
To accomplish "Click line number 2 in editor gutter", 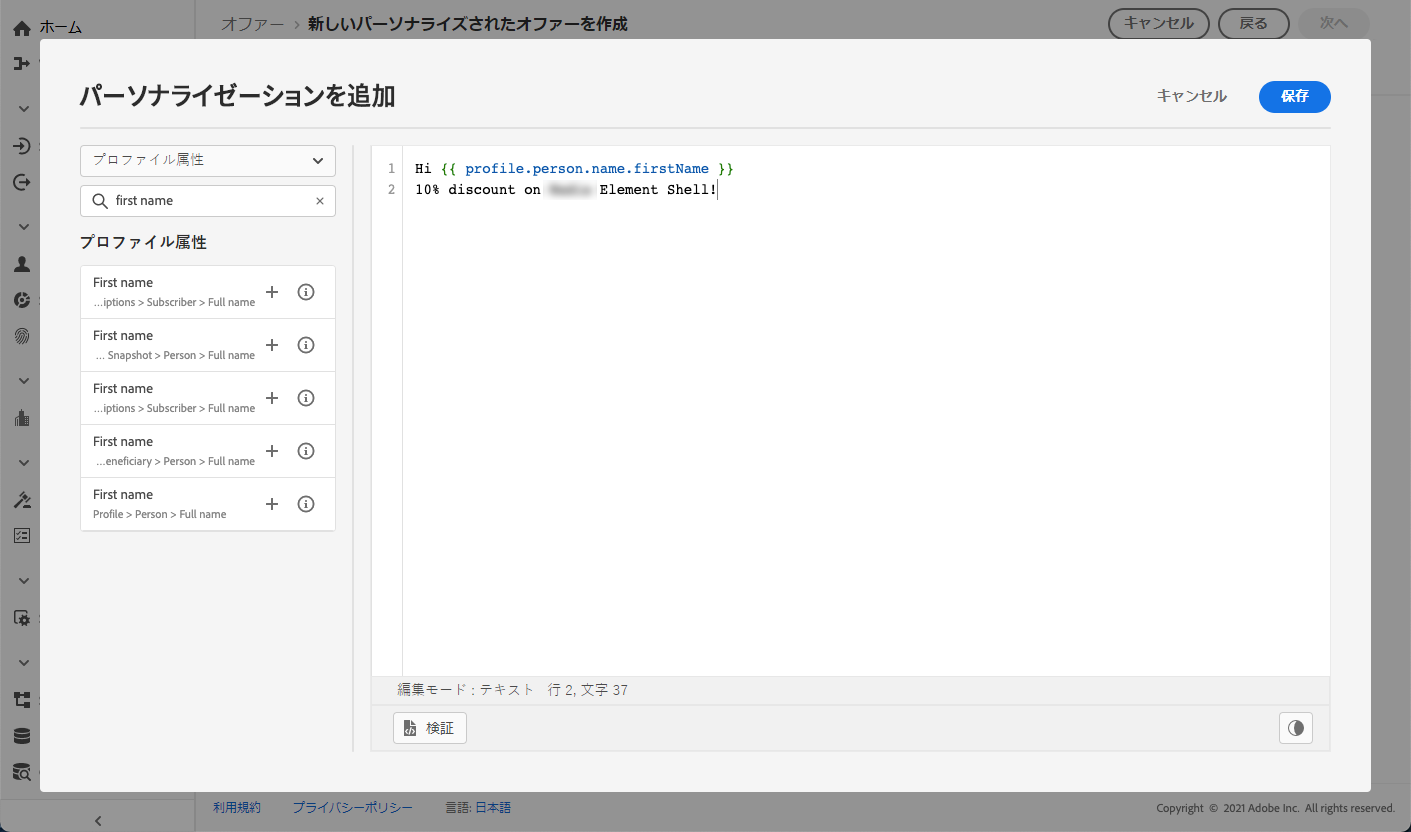I will coord(391,190).
